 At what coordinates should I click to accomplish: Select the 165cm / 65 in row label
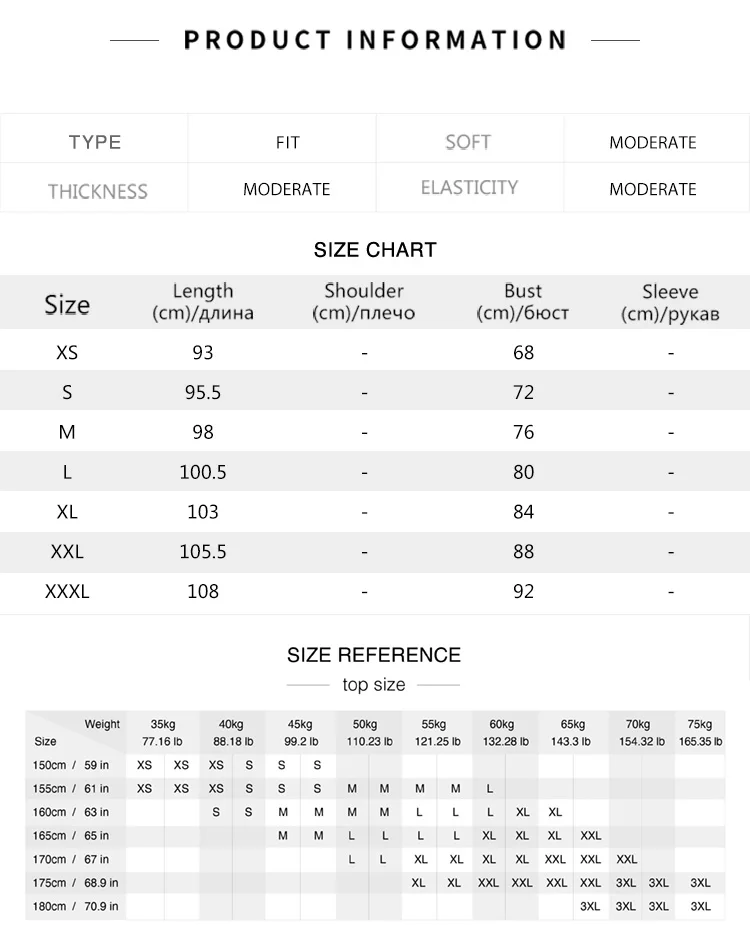(71, 835)
